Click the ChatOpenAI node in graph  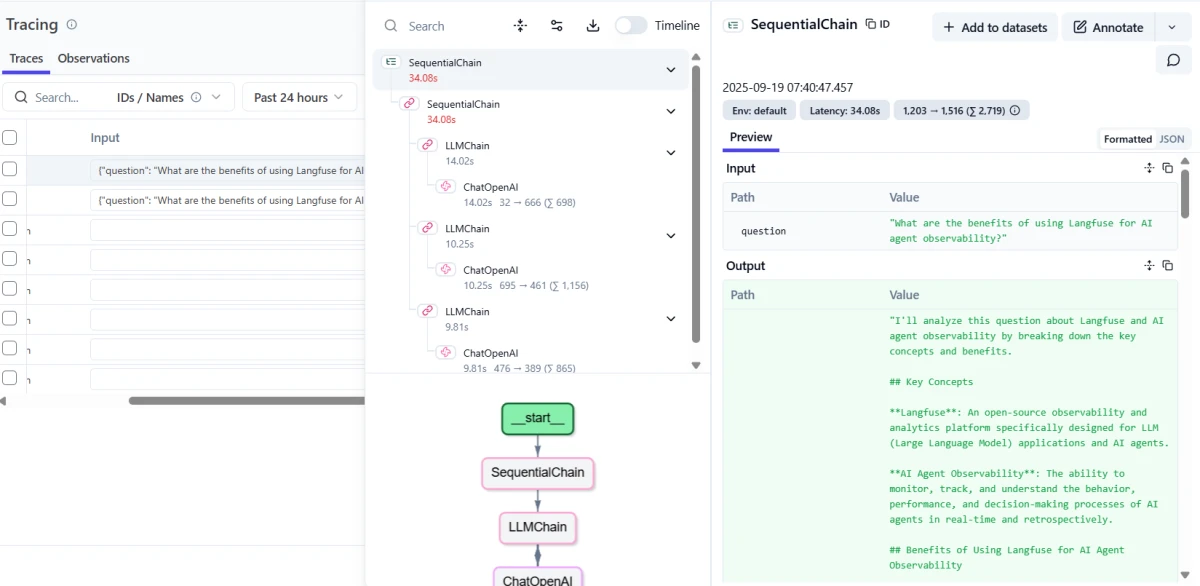(538, 577)
